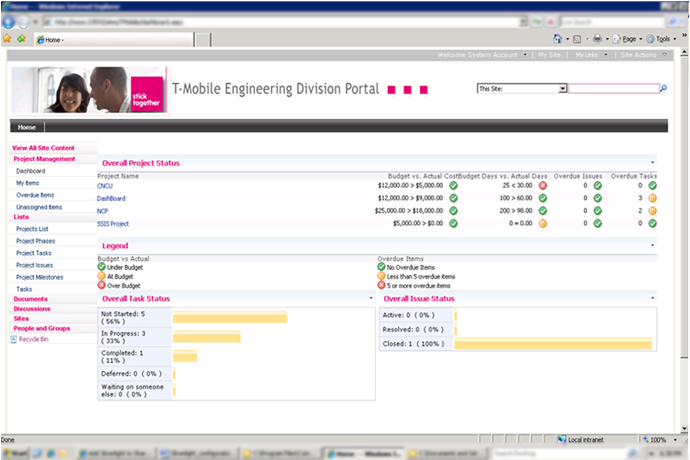
Task: Open Overall Project Status web part menu
Action: (x=652, y=163)
